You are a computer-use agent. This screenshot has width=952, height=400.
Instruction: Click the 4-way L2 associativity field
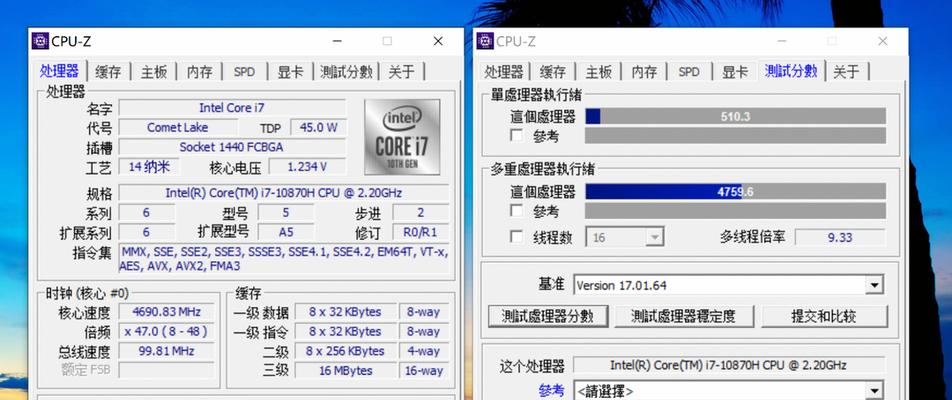(424, 351)
